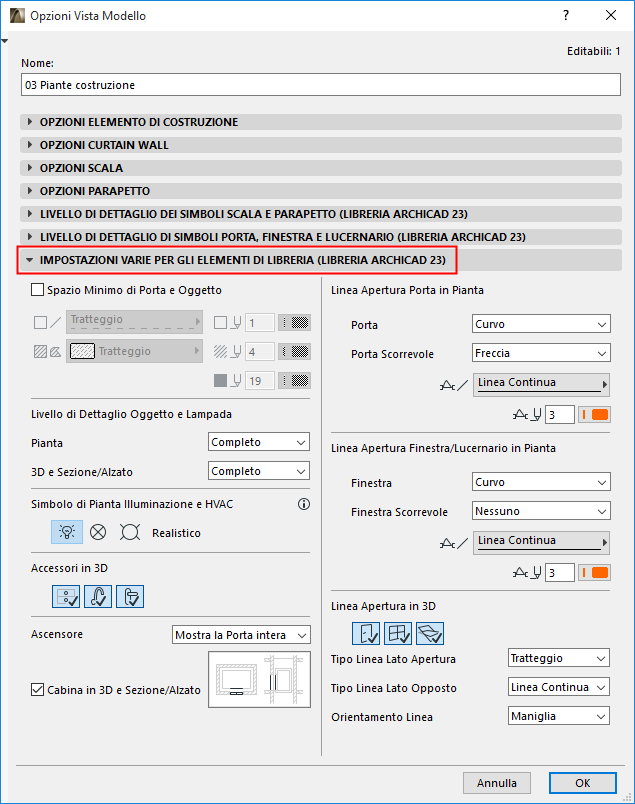635x804 pixels.
Task: Open the Ascensore Mostra la Porta intera dropdown
Action: pos(242,635)
